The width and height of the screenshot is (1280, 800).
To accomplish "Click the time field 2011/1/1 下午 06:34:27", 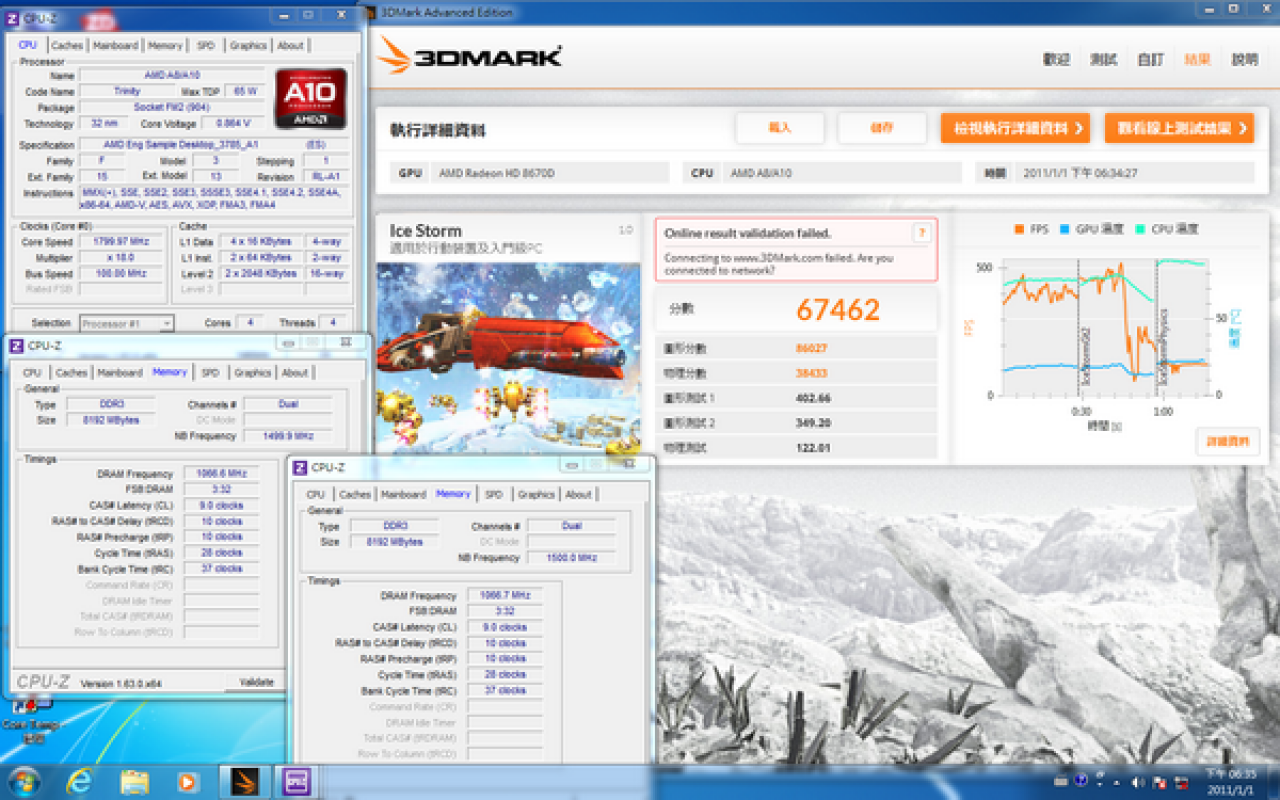I will pyautogui.click(x=1135, y=173).
